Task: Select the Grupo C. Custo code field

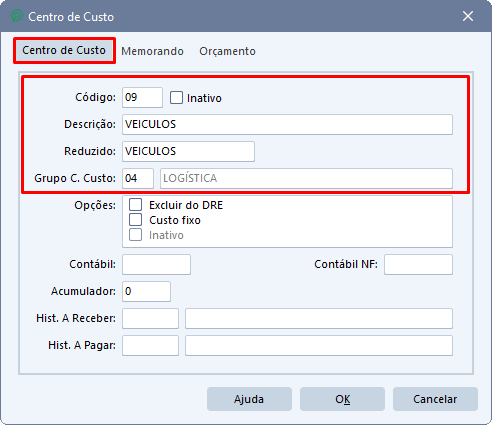Action: pyautogui.click(x=138, y=178)
